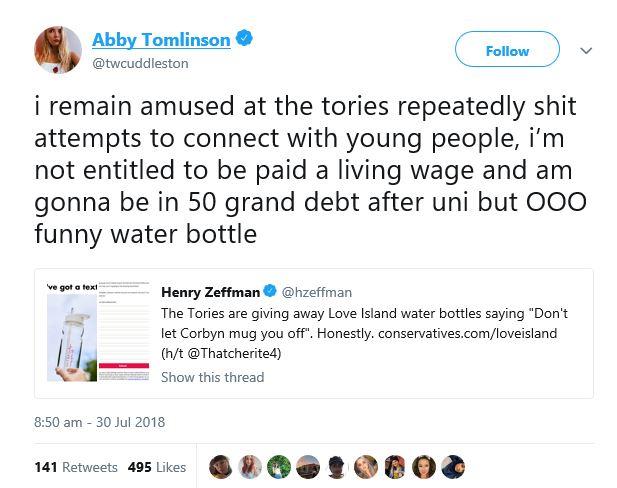Screen dimensions: 617x488
Task: Click the red-haired liker avatar
Action: point(250,467)
